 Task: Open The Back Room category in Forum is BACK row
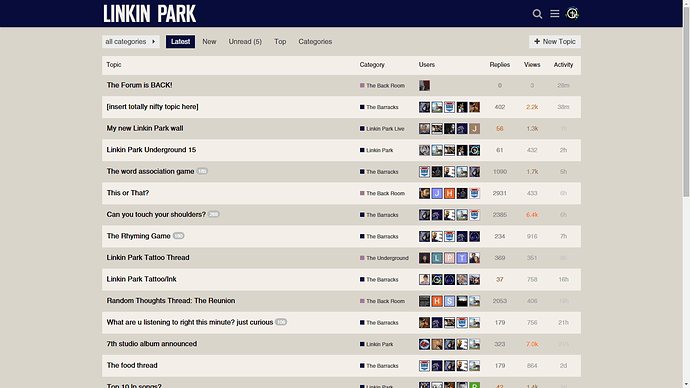[382, 86]
